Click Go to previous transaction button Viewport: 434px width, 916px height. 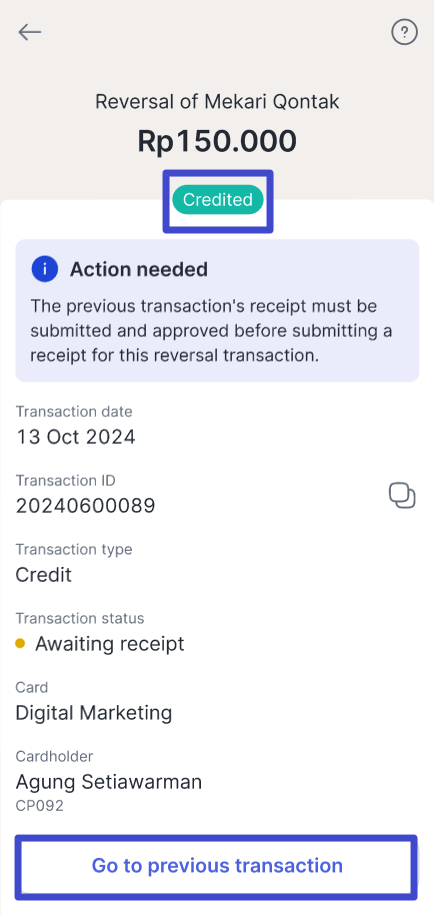click(x=217, y=865)
